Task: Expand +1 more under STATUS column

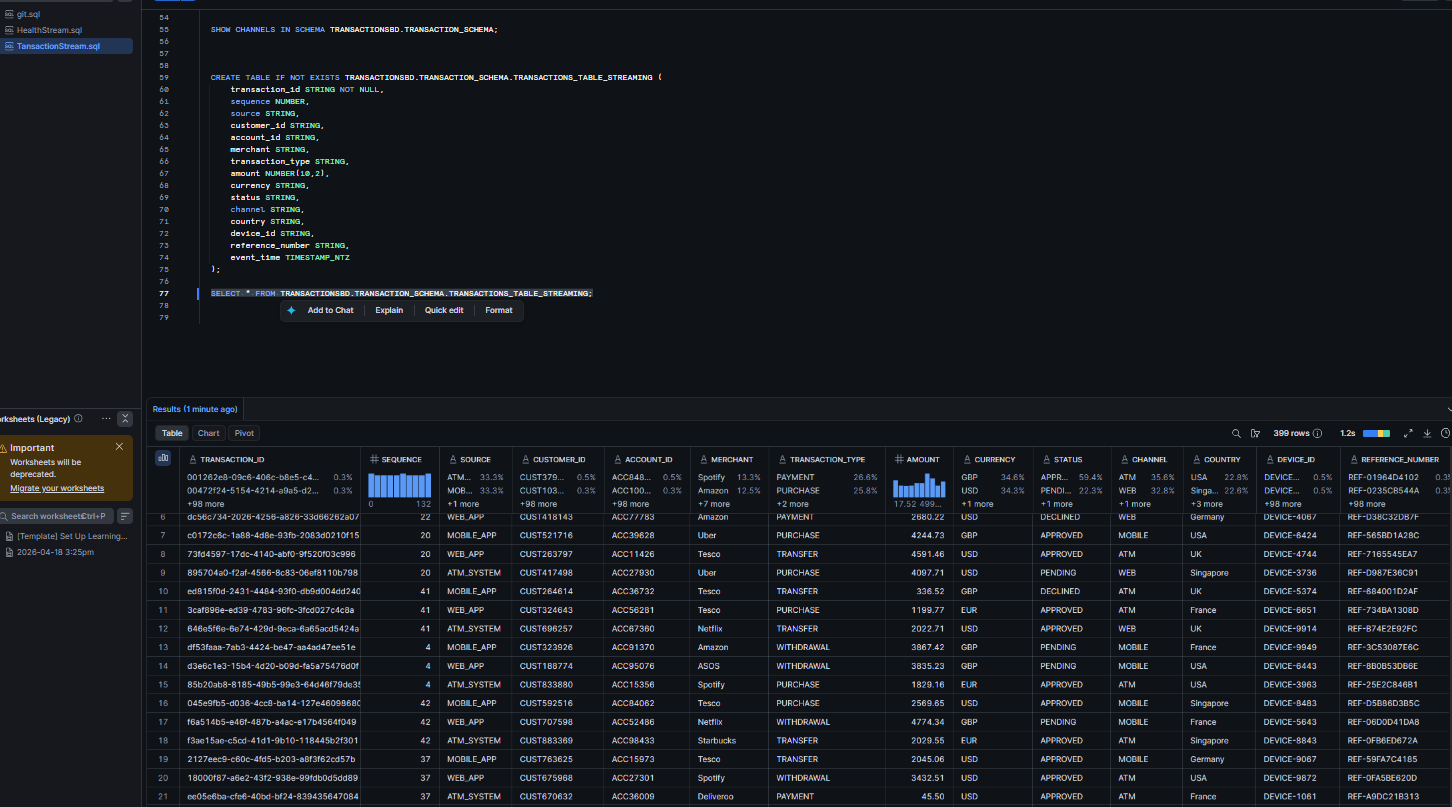Action: 1057,504
